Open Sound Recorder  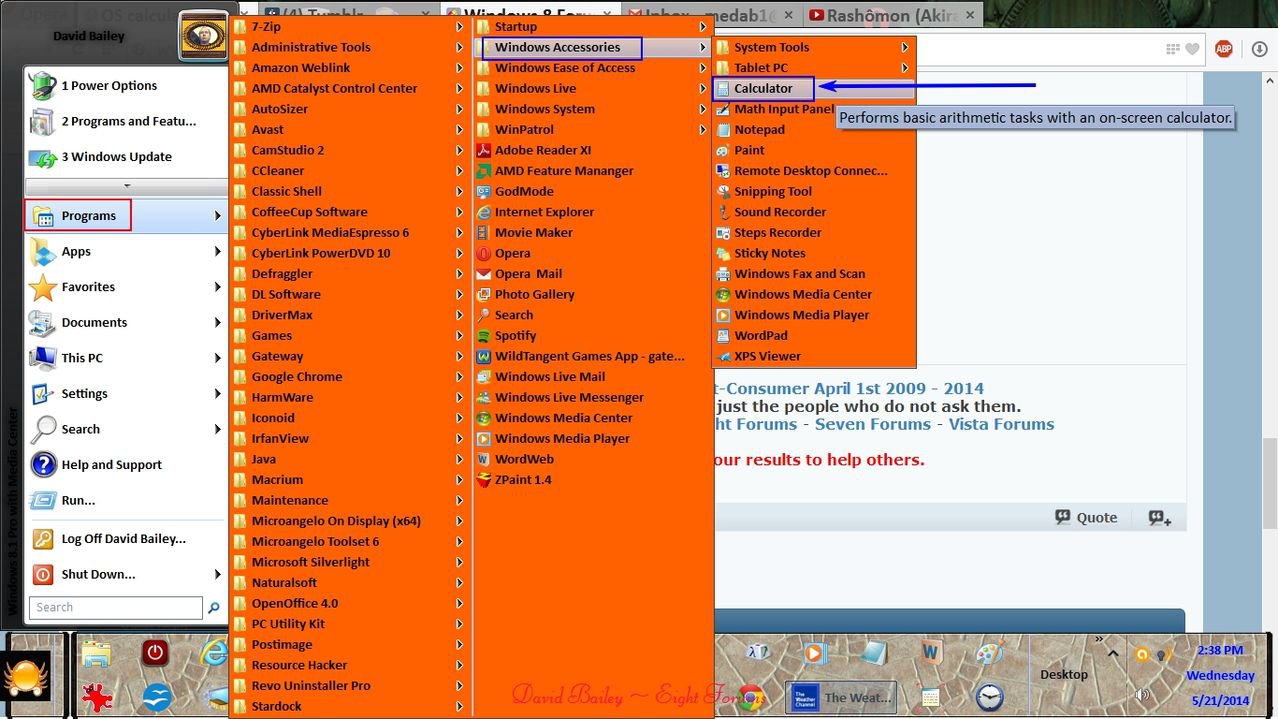coord(780,212)
